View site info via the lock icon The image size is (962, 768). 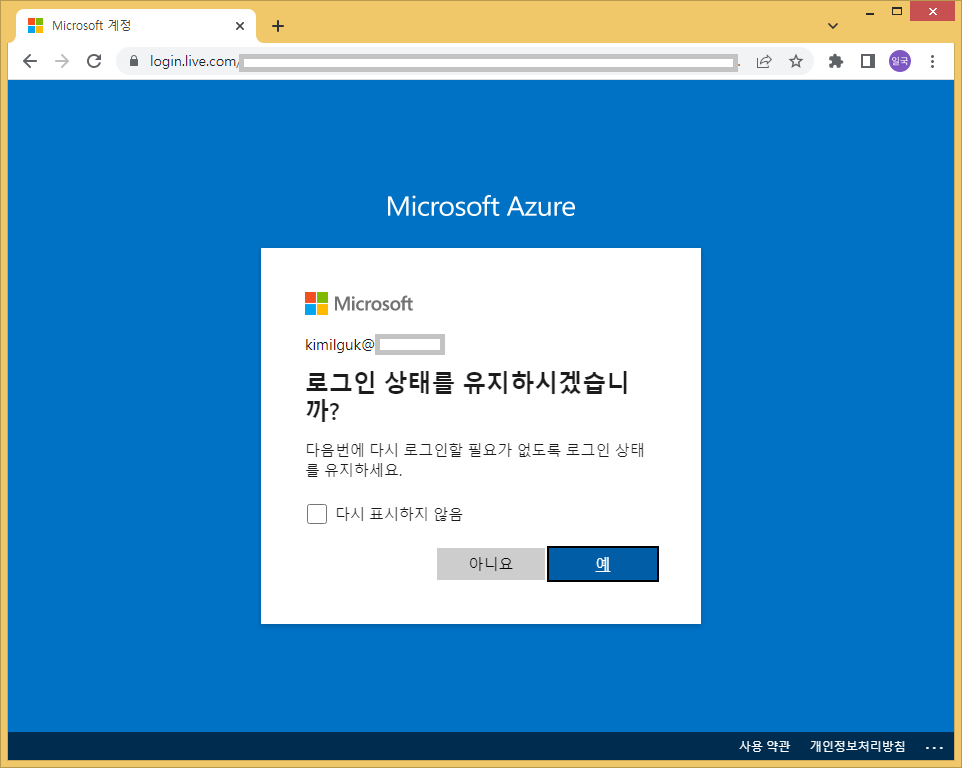pos(134,61)
